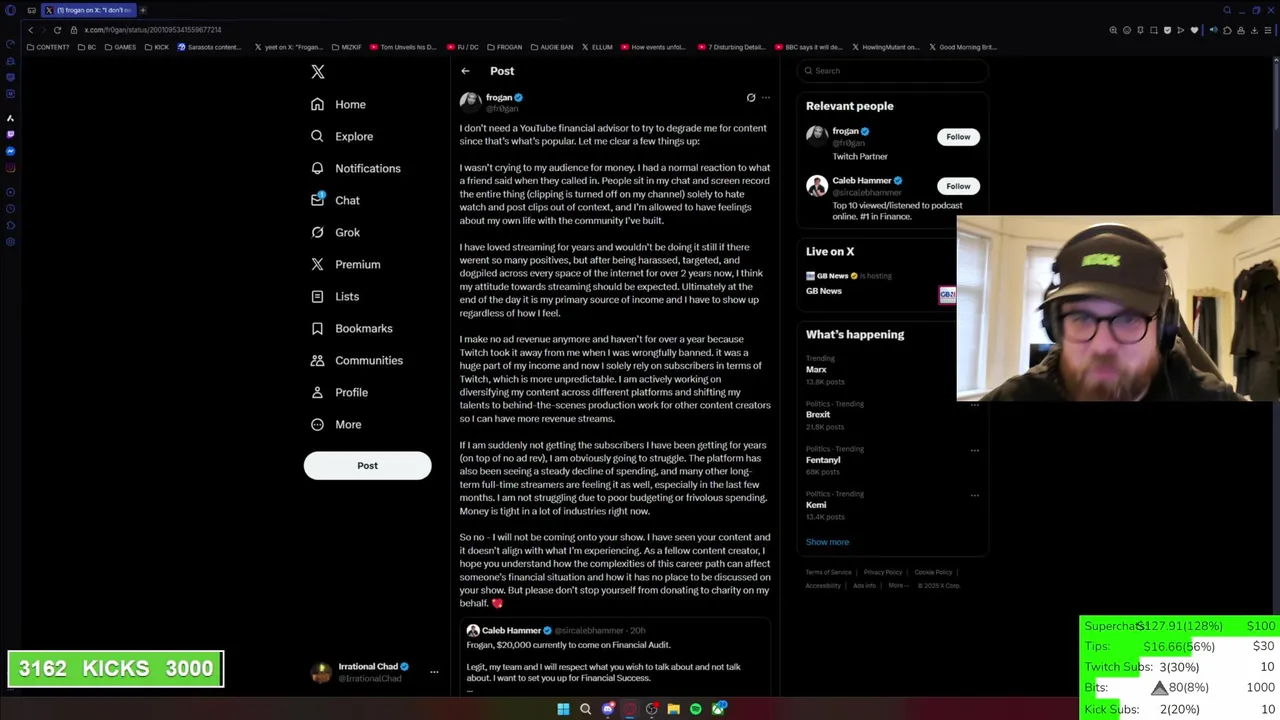
Task: Open the KICK bookmarks folder
Action: 156,47
